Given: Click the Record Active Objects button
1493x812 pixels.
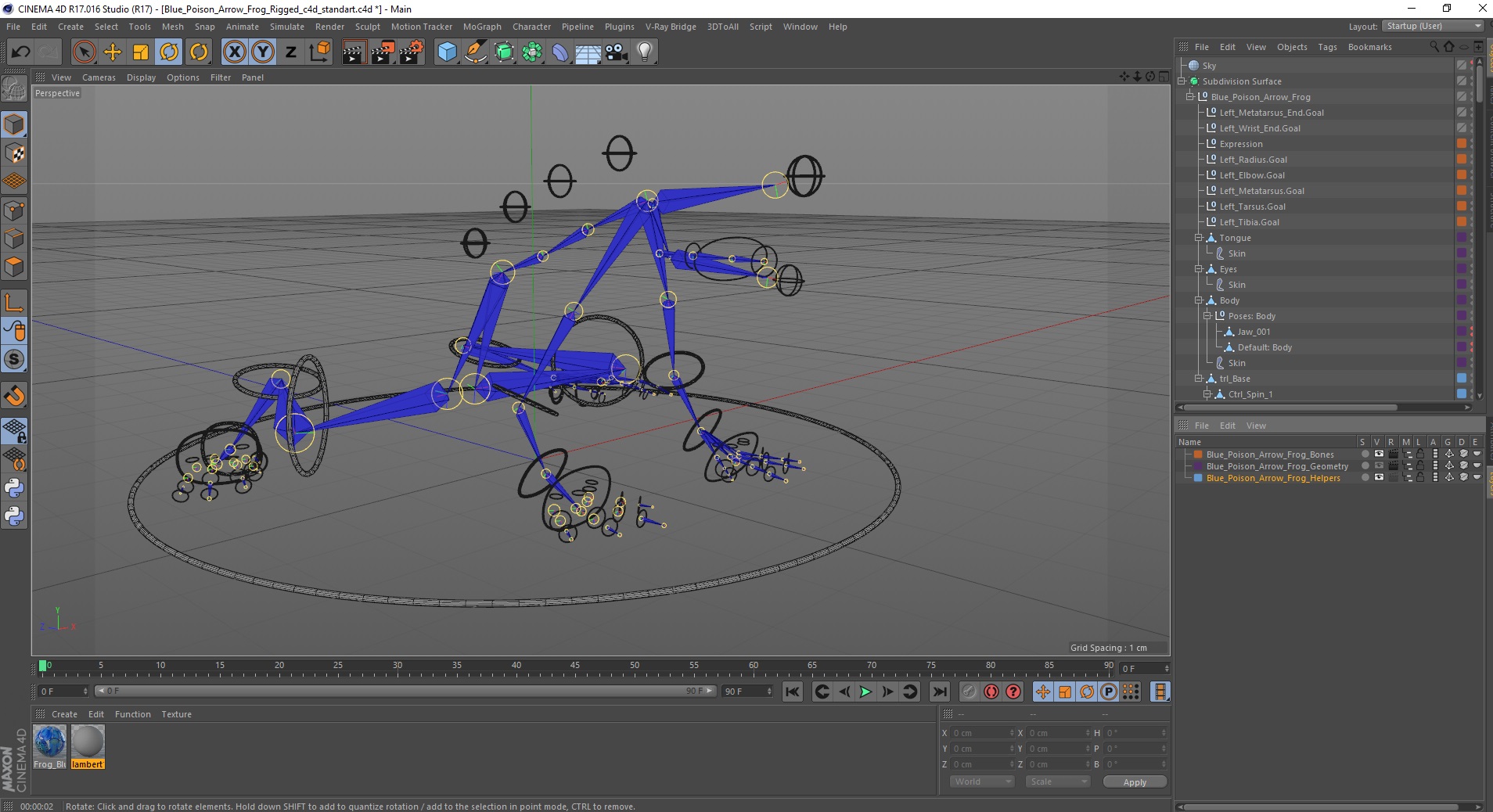Looking at the screenshot, I should 970,692.
